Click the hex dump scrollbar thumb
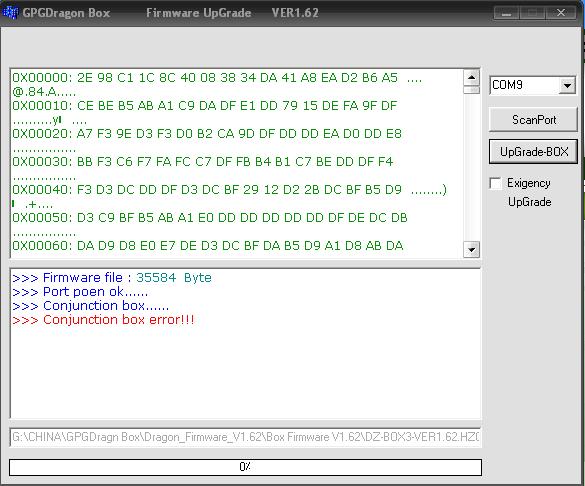The width and height of the screenshot is (585, 486). pyautogui.click(x=471, y=90)
